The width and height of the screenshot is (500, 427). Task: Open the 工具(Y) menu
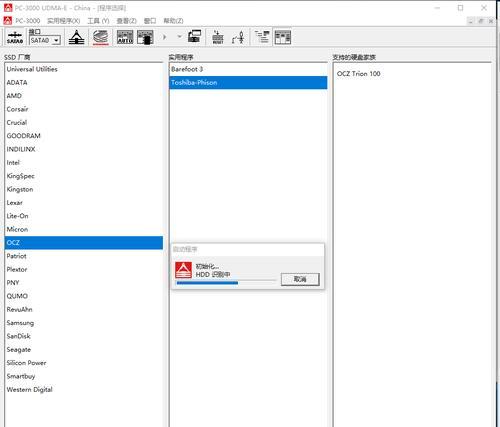click(x=98, y=21)
